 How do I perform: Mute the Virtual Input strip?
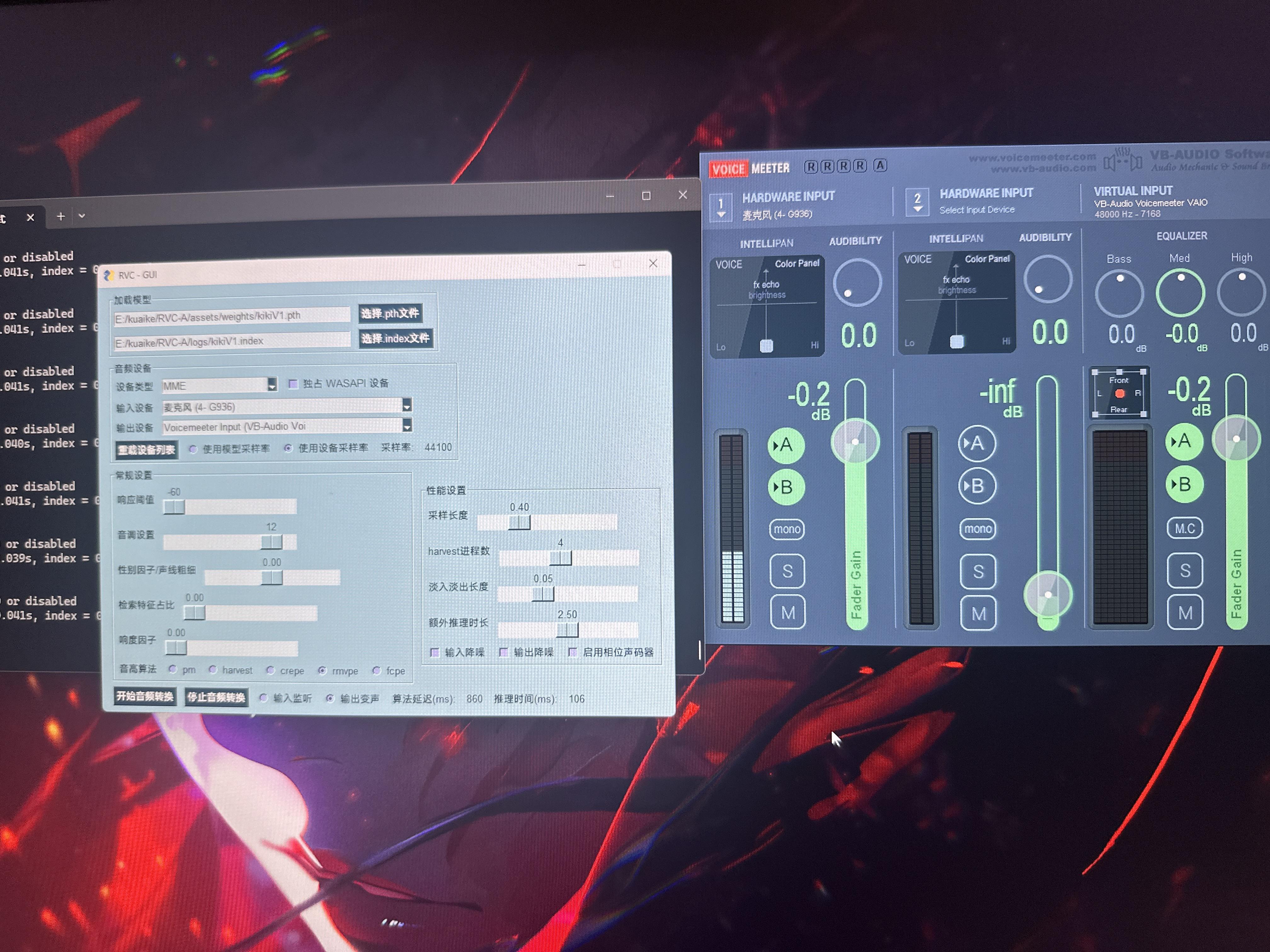(x=1185, y=613)
